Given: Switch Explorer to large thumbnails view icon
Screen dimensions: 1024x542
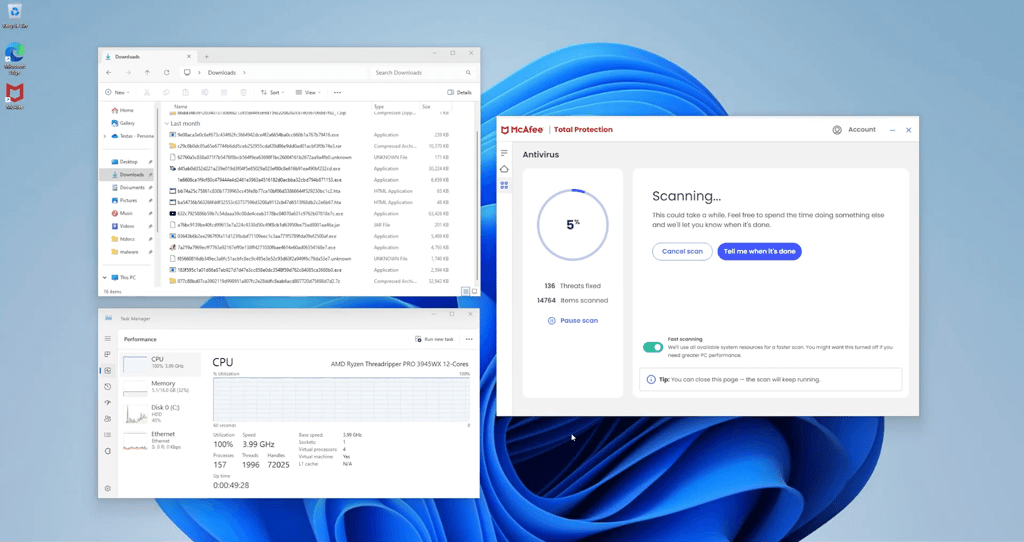Looking at the screenshot, I should pos(474,291).
